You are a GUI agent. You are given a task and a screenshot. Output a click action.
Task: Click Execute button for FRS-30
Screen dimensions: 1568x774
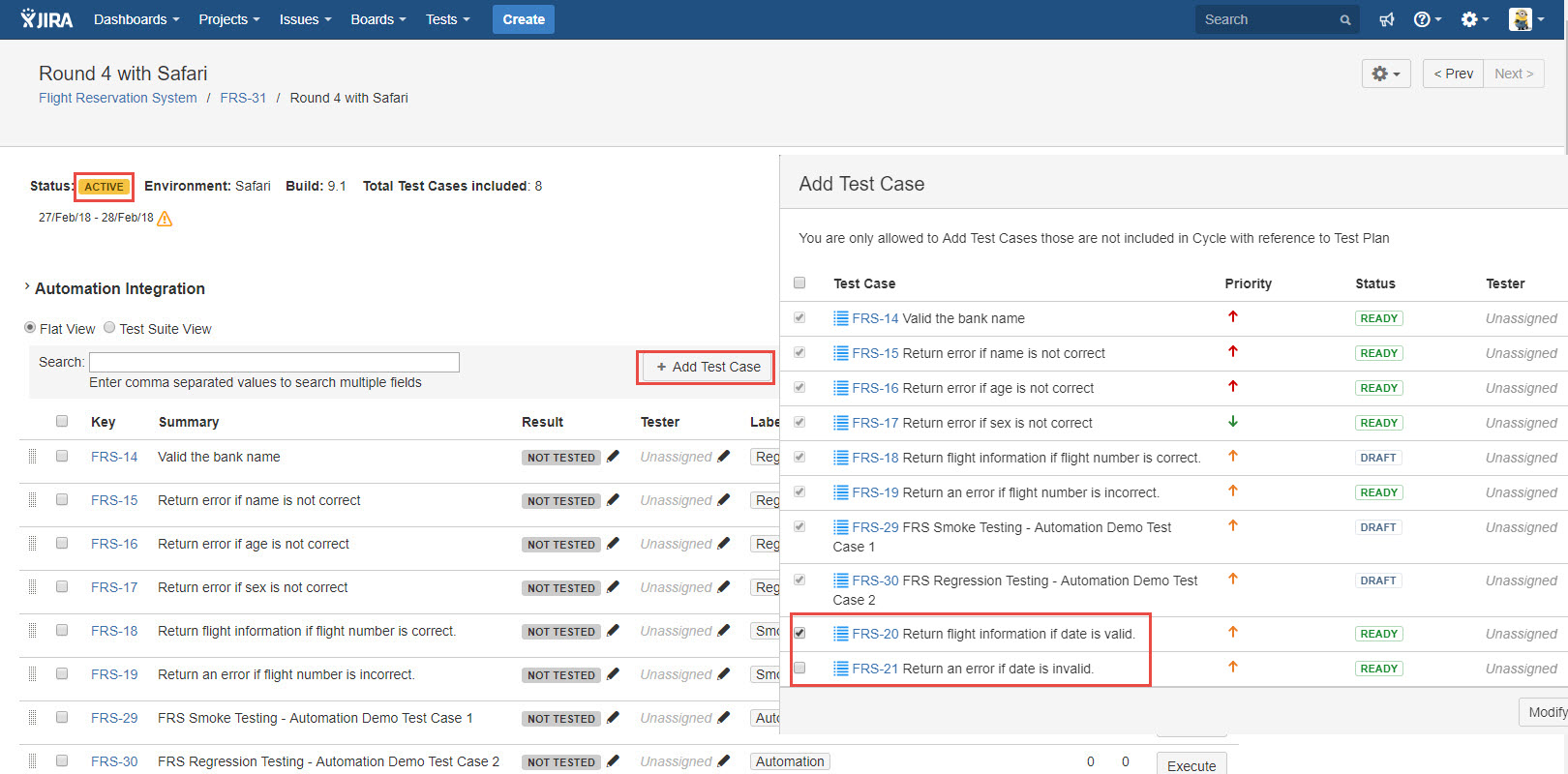[x=1191, y=764]
